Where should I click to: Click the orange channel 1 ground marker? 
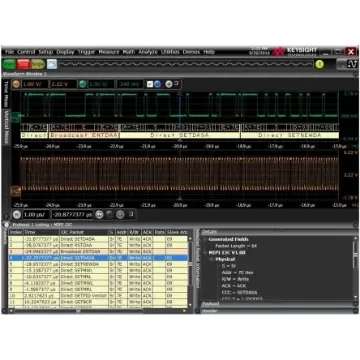pos(16,192)
